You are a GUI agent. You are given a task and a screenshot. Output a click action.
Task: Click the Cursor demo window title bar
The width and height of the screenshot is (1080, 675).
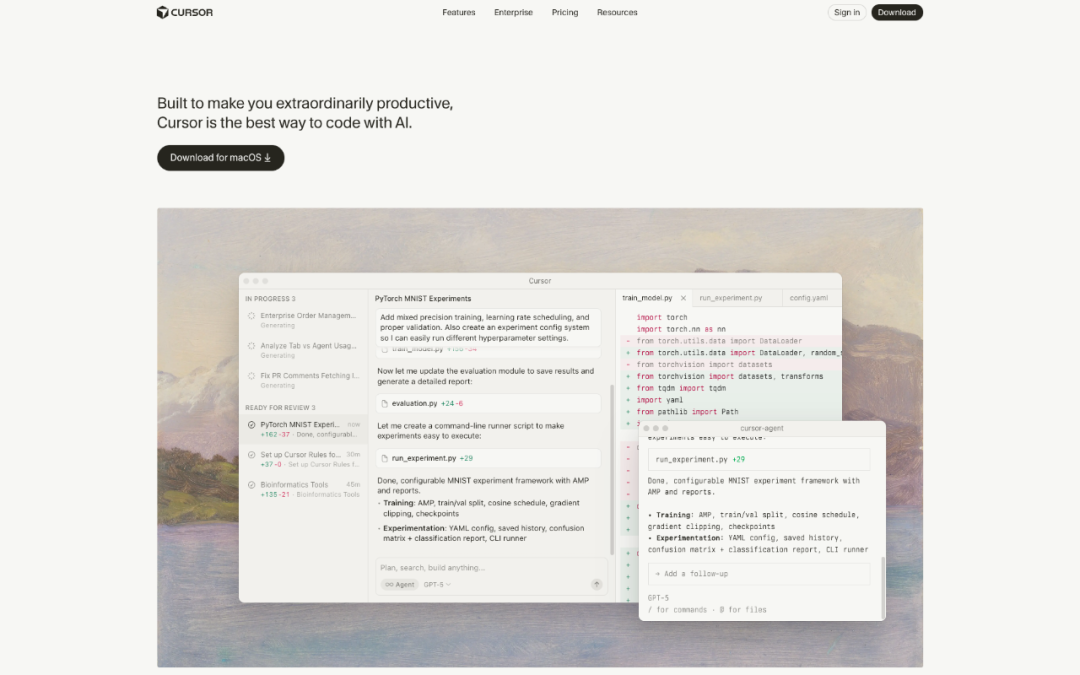click(x=540, y=281)
